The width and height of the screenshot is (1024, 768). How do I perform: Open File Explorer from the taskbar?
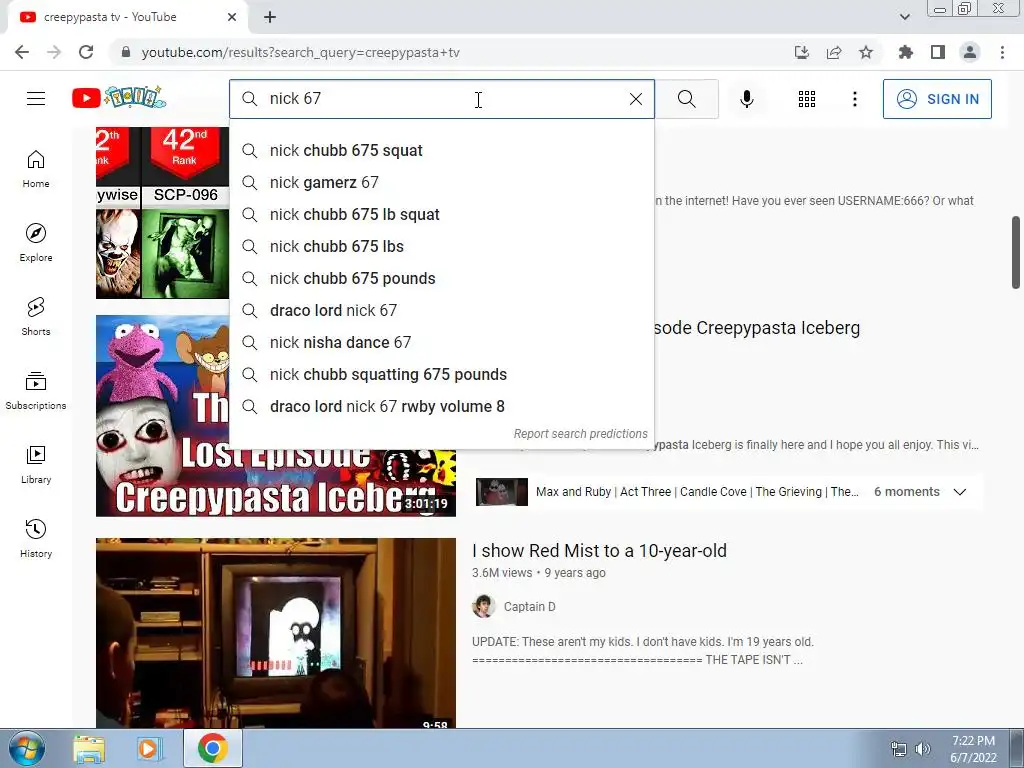click(89, 748)
